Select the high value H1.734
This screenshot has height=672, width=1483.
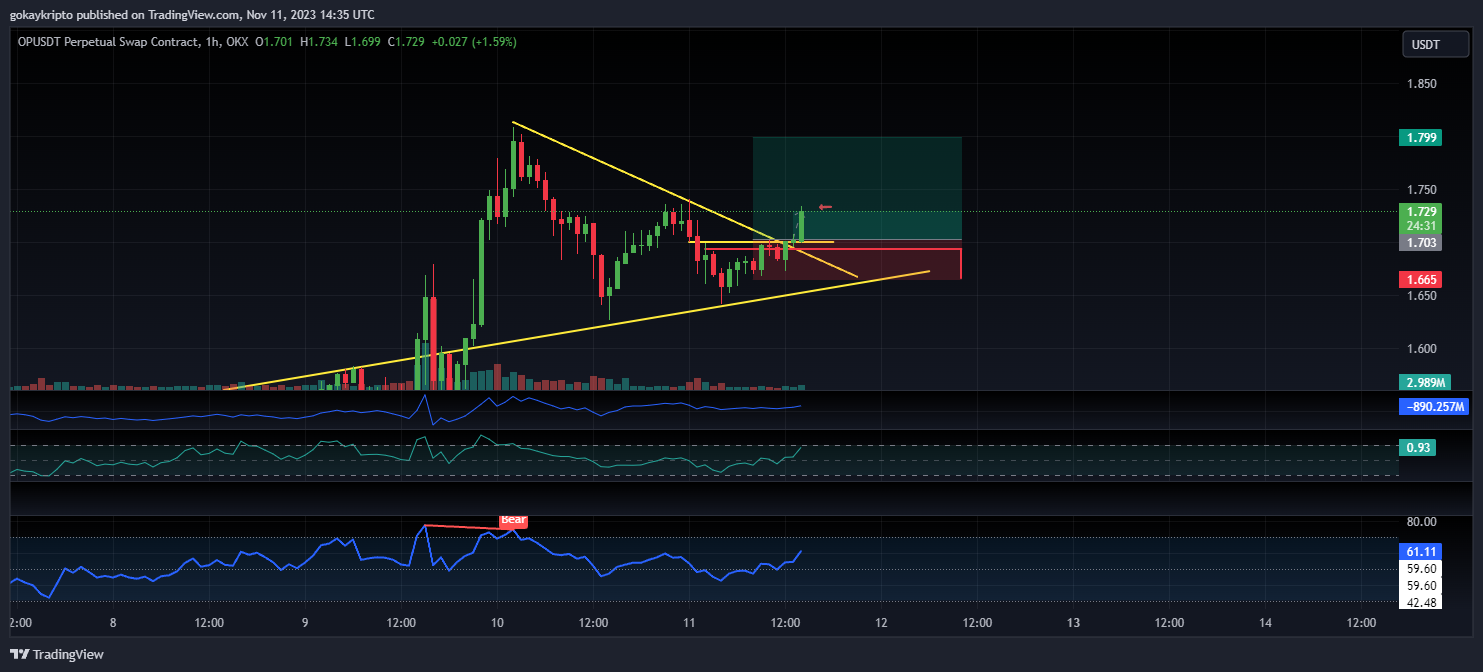coord(320,42)
